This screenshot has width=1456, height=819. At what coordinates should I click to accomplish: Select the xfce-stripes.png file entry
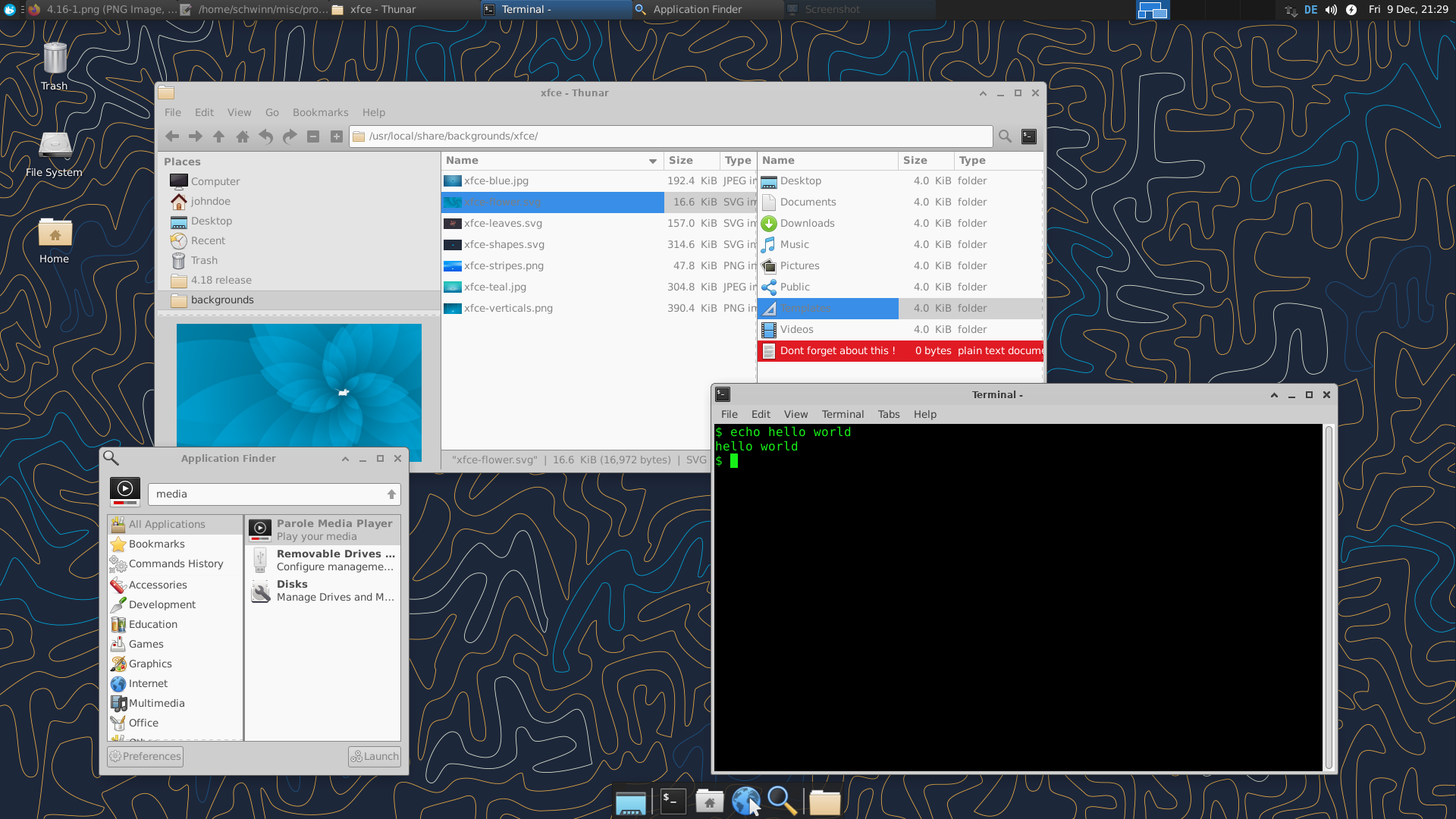(x=504, y=265)
